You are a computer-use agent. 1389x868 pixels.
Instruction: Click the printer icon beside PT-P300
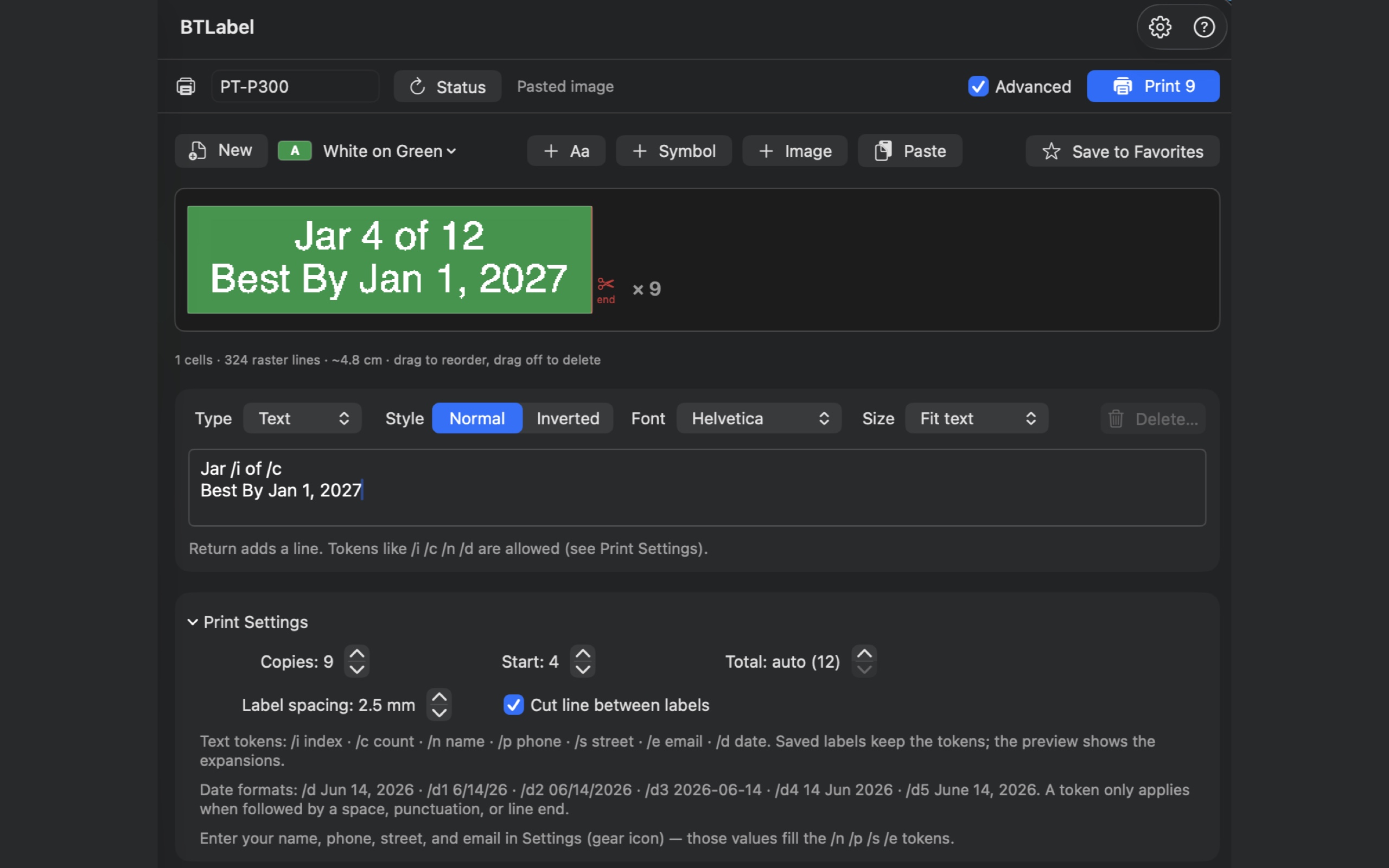point(186,87)
